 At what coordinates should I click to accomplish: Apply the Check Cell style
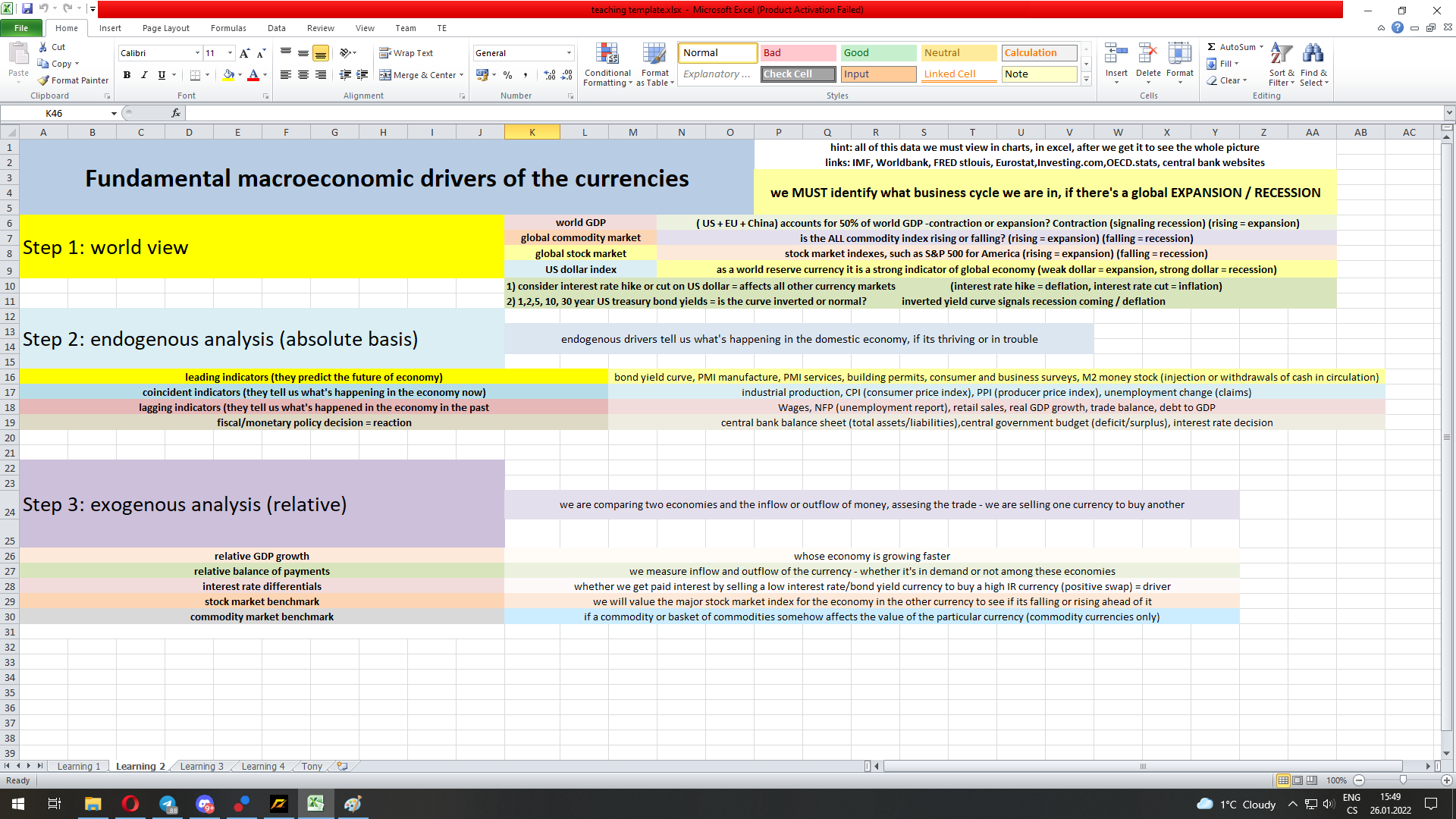click(798, 74)
